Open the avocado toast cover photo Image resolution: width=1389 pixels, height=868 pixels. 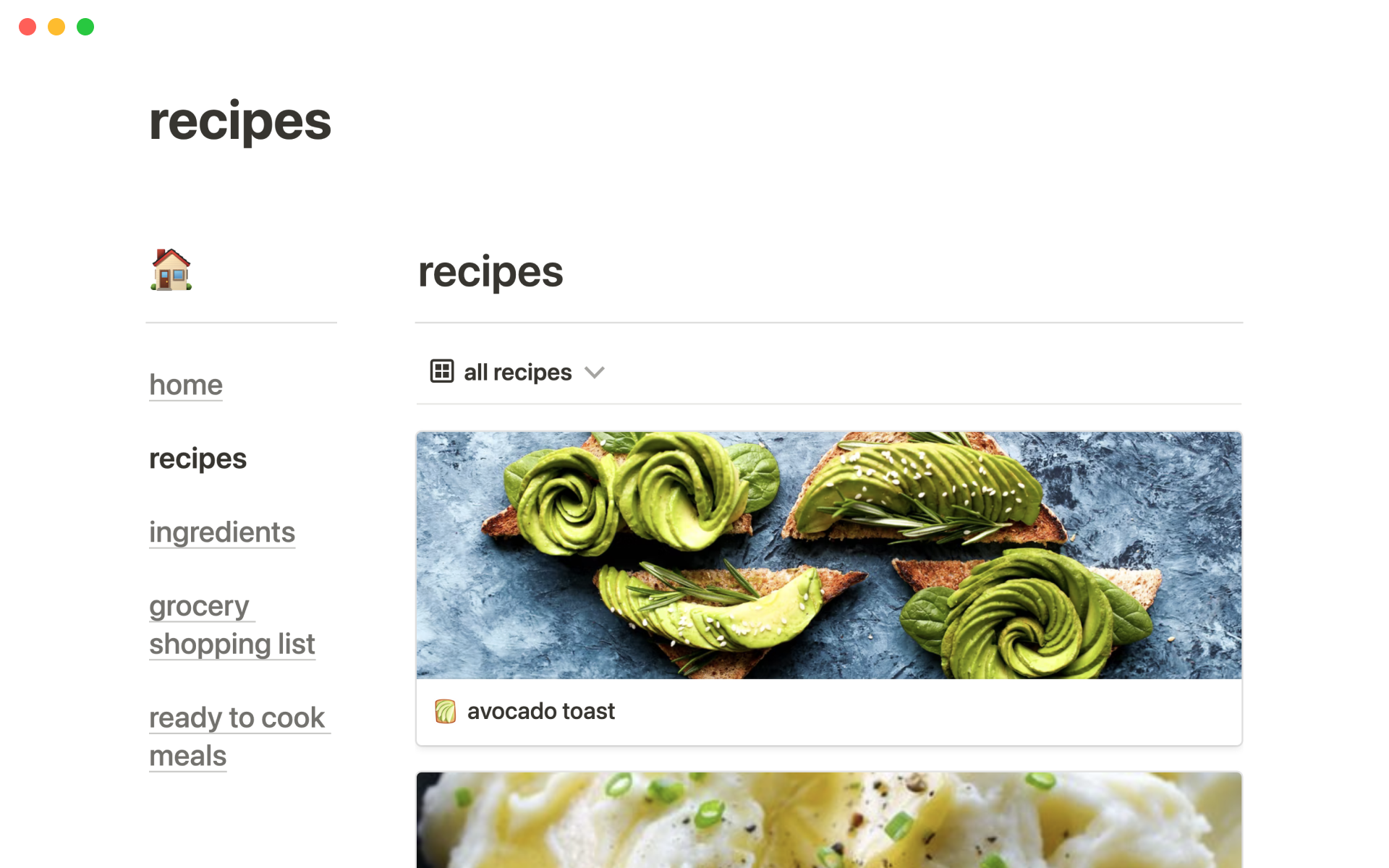click(828, 555)
